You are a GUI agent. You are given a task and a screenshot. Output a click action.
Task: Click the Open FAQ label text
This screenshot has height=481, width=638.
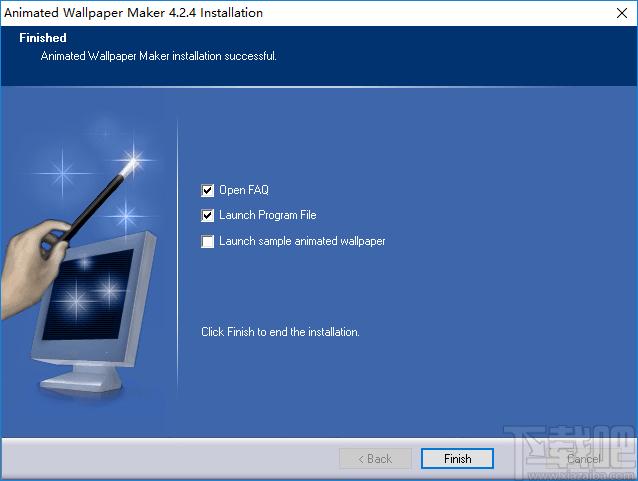point(244,190)
